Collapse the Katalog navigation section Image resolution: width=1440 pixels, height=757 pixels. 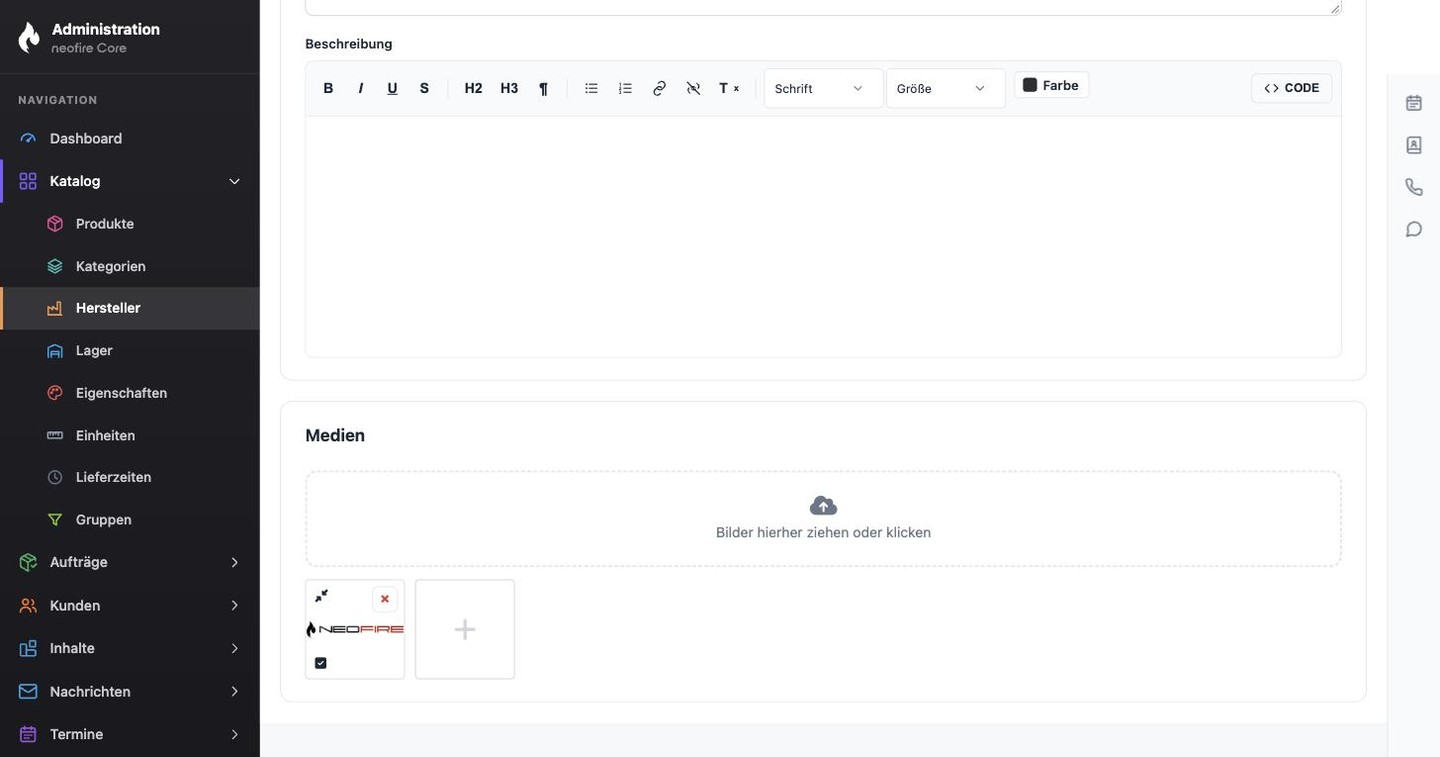[130, 181]
